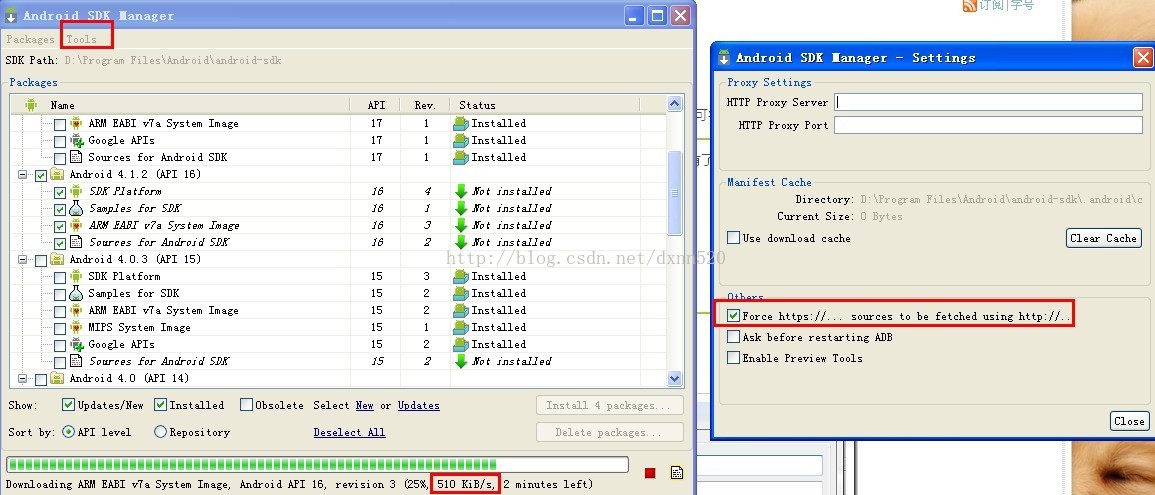Click the SDK Platform API 15 Android icon
1155x495 pixels.
pos(76,276)
